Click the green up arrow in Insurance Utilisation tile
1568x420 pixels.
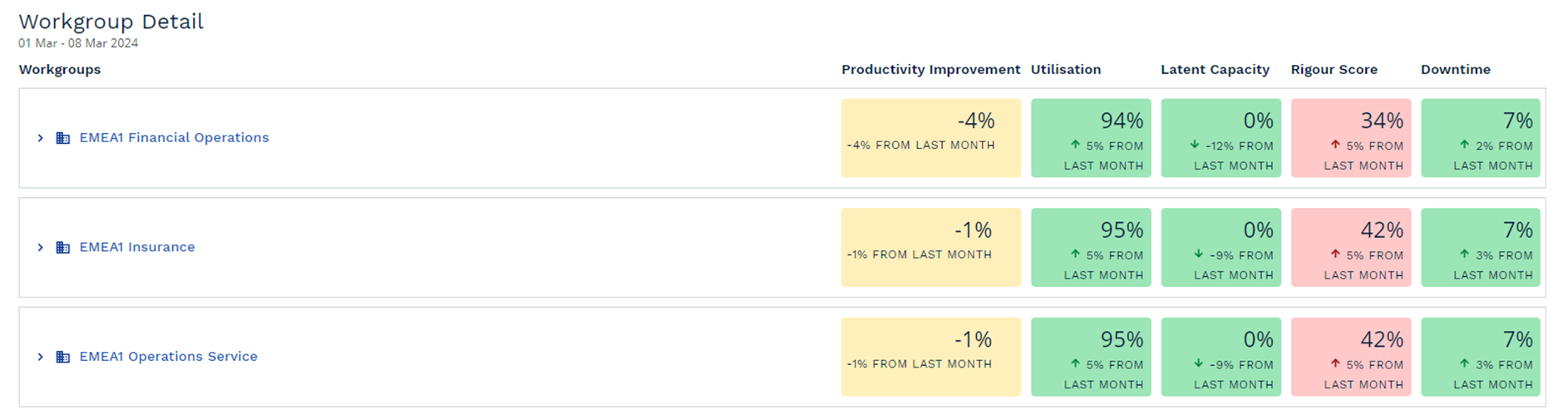(x=1075, y=254)
